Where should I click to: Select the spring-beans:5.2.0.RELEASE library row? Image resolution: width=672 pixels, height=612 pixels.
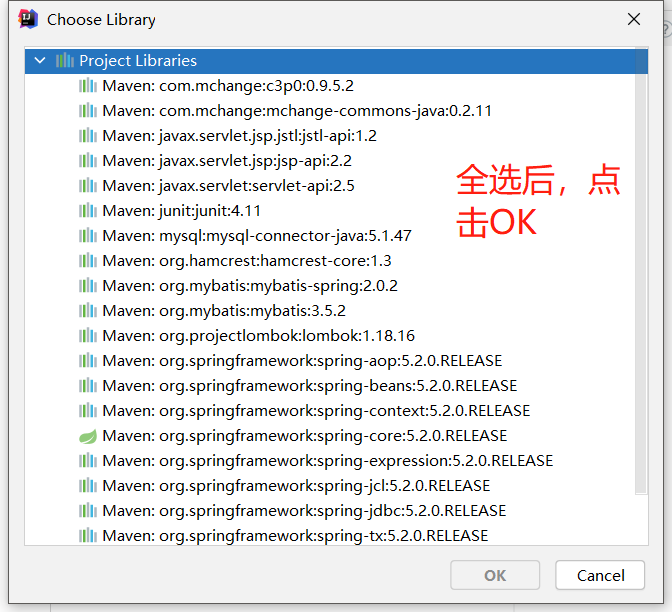309,386
